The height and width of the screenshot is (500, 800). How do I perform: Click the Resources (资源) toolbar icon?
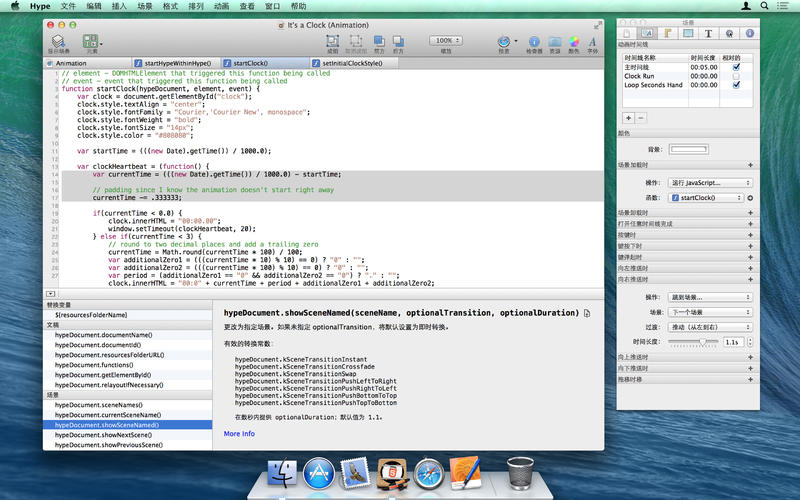(x=554, y=42)
